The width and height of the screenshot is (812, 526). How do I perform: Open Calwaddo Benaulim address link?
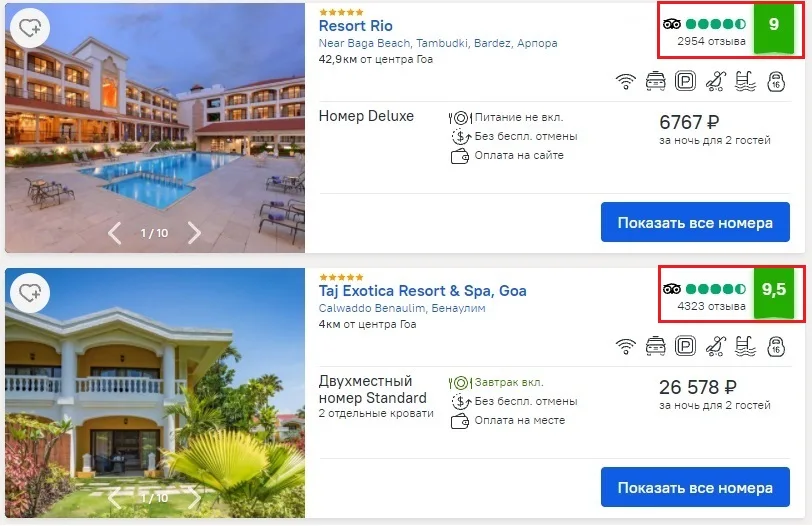point(402,308)
